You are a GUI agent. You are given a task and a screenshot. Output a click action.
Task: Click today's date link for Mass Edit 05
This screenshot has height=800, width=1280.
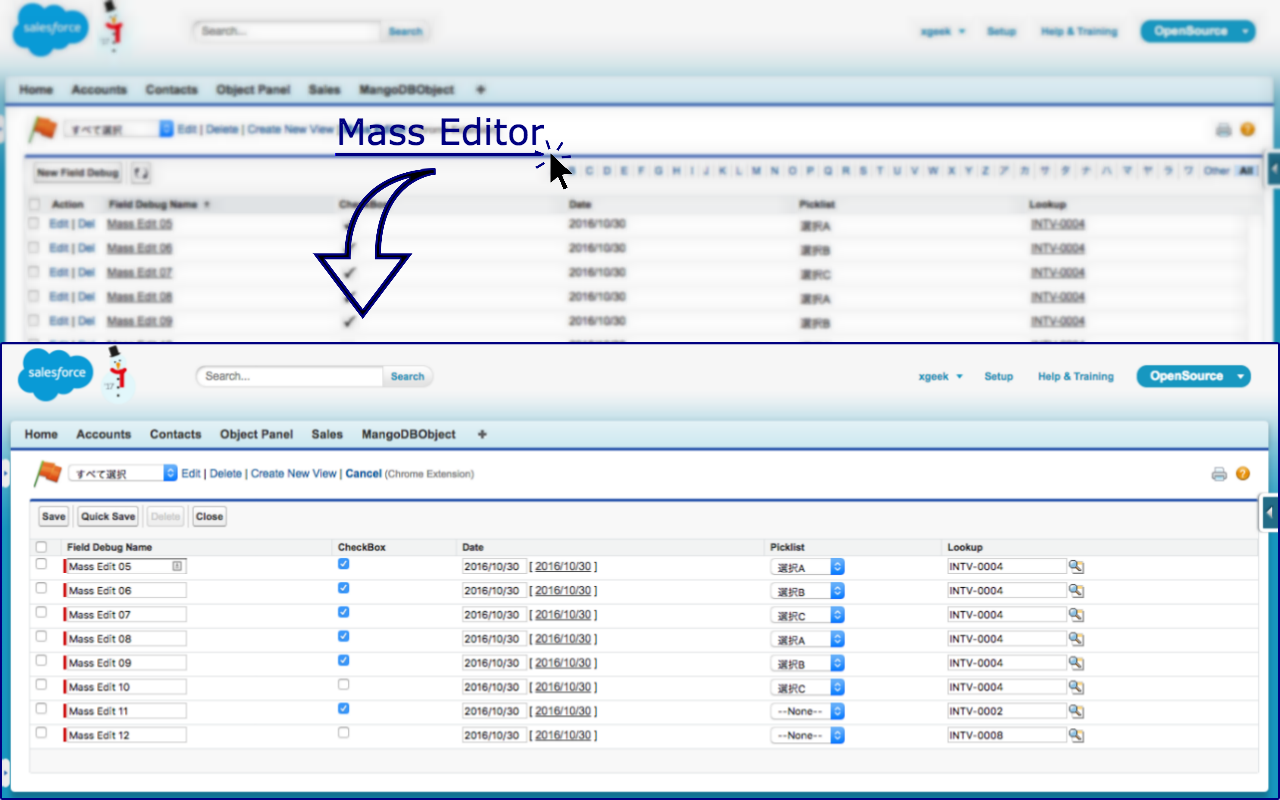pyautogui.click(x=563, y=567)
